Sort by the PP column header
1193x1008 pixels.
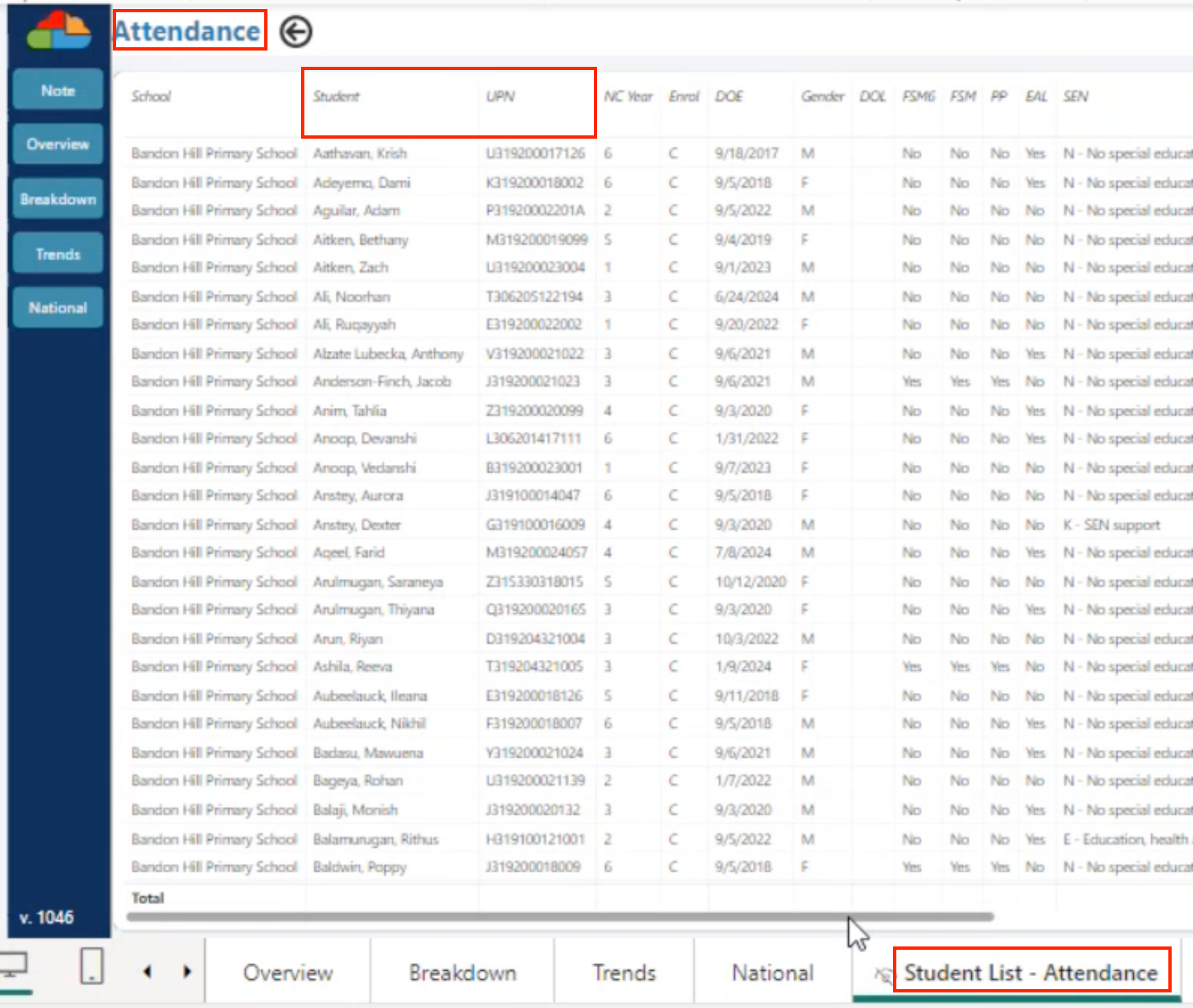(999, 97)
